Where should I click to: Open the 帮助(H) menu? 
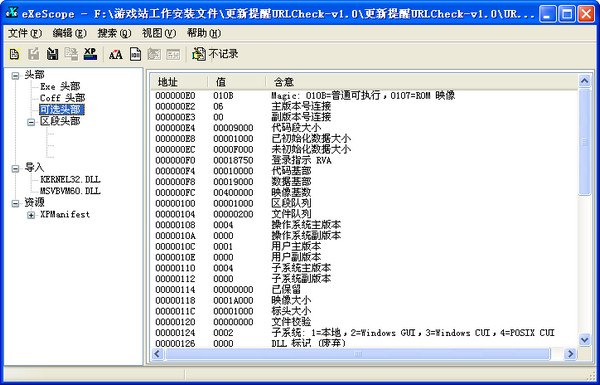(204, 34)
